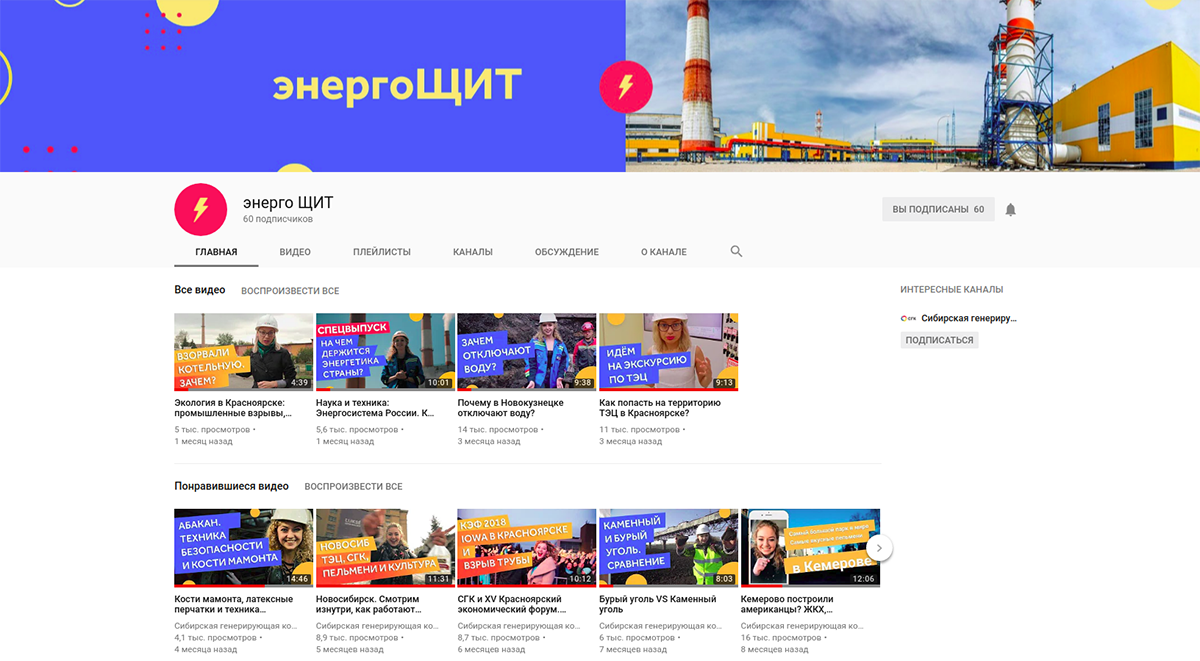Viewport: 1200px width, 661px height.
Task: Play the Взорвали котельную video thumbnail
Action: tap(244, 352)
